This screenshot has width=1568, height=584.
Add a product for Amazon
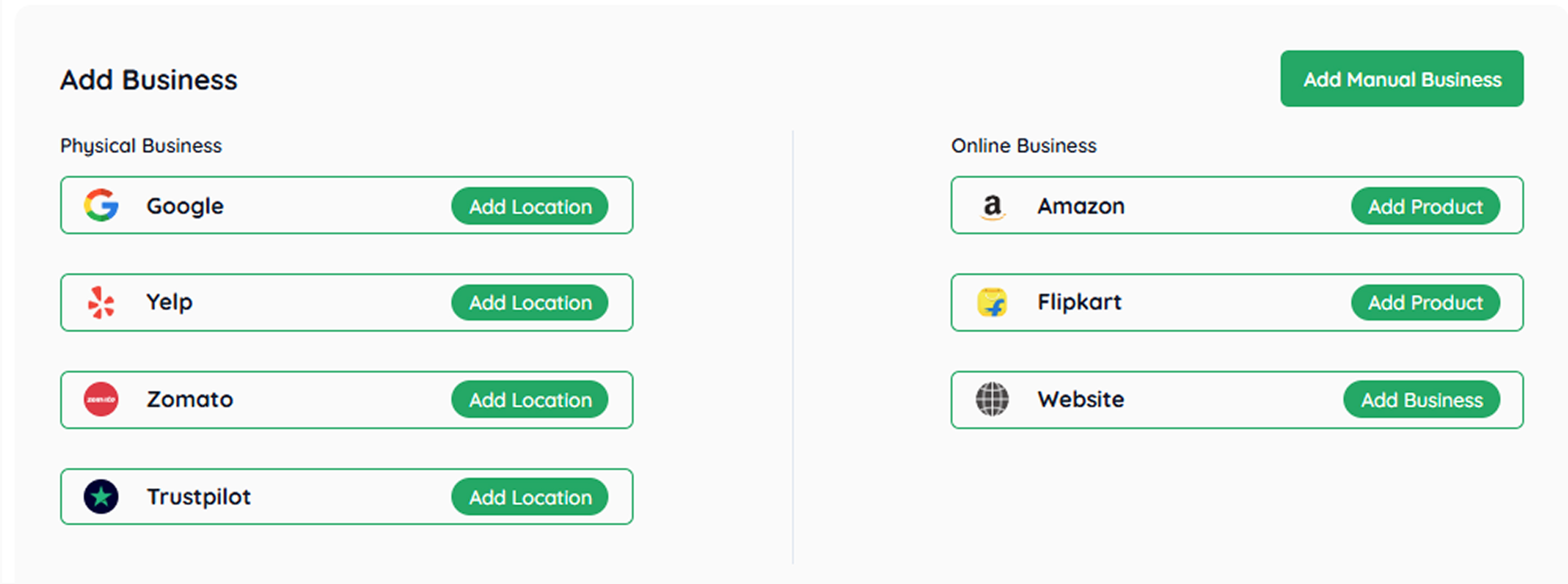click(x=1425, y=206)
